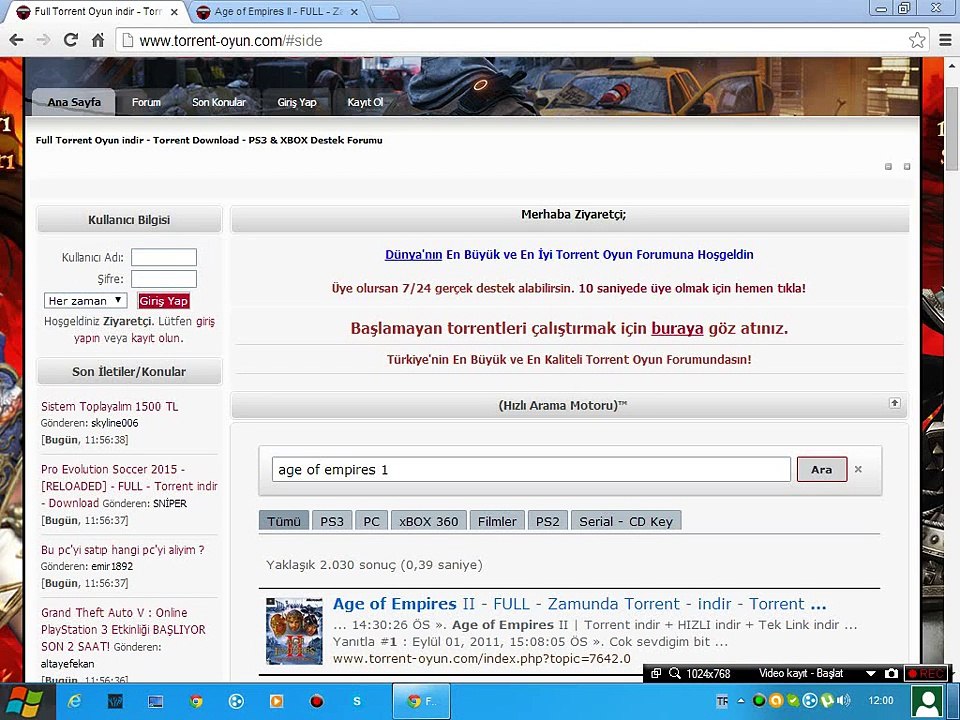
Task: Take a screenshot with the camera icon
Action: coord(891,673)
